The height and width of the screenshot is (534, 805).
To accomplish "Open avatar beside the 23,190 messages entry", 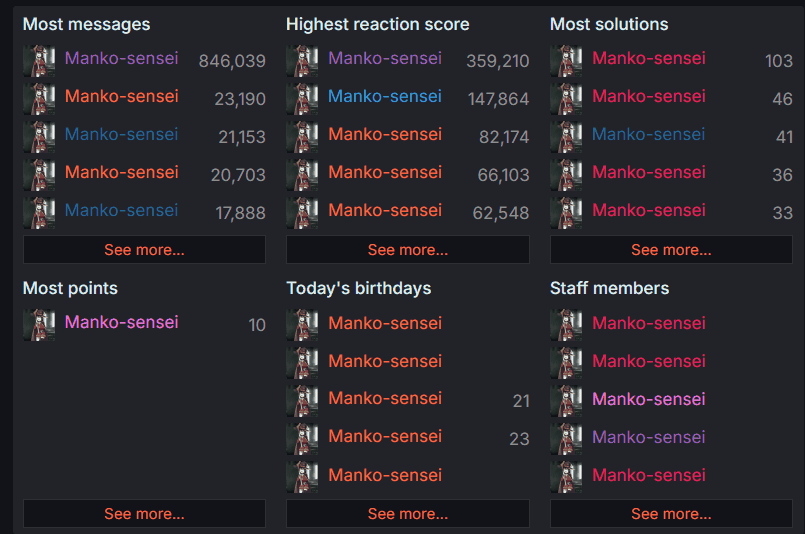I will point(39,99).
